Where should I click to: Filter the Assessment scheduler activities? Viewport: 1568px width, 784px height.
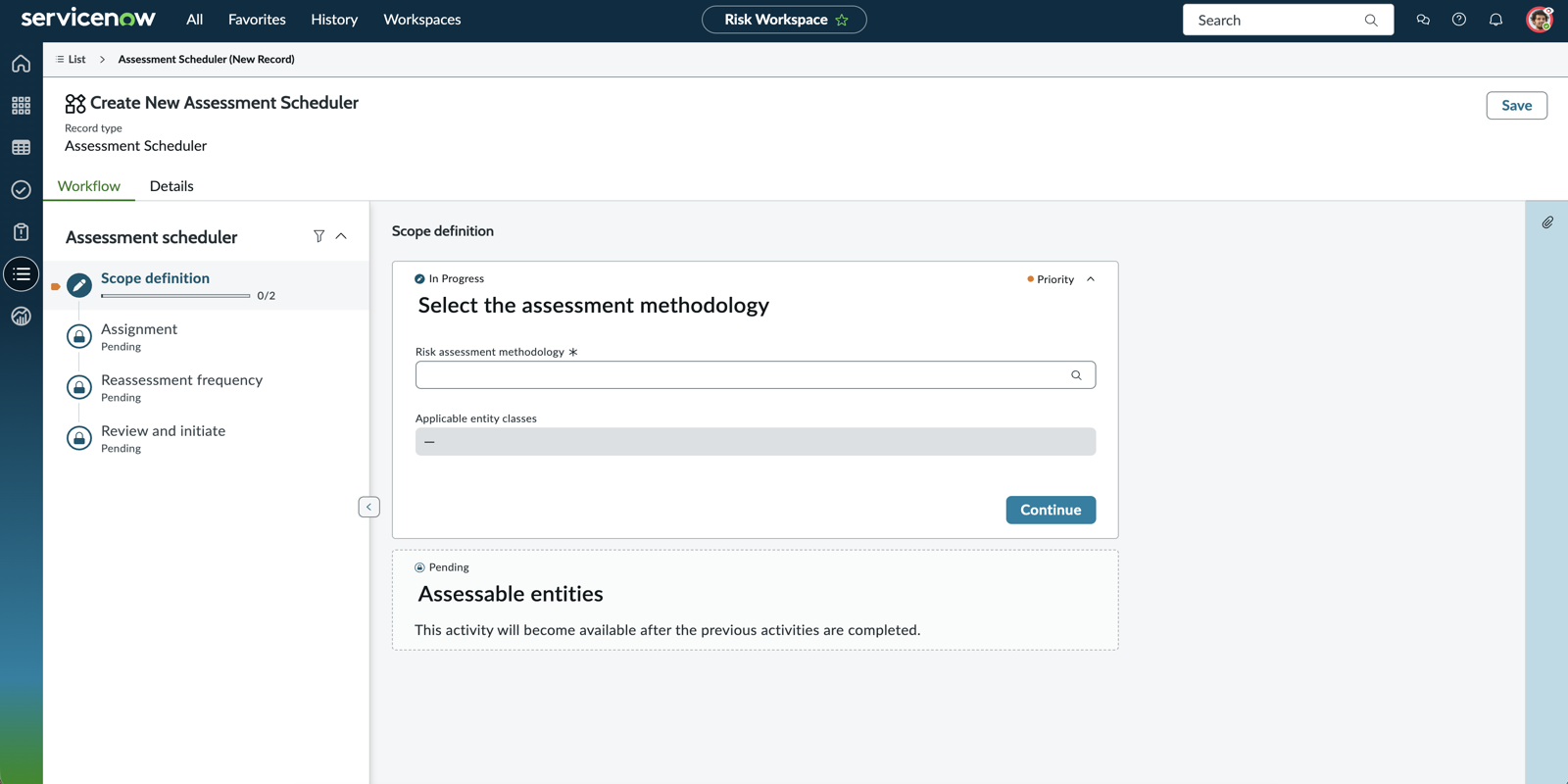click(318, 236)
